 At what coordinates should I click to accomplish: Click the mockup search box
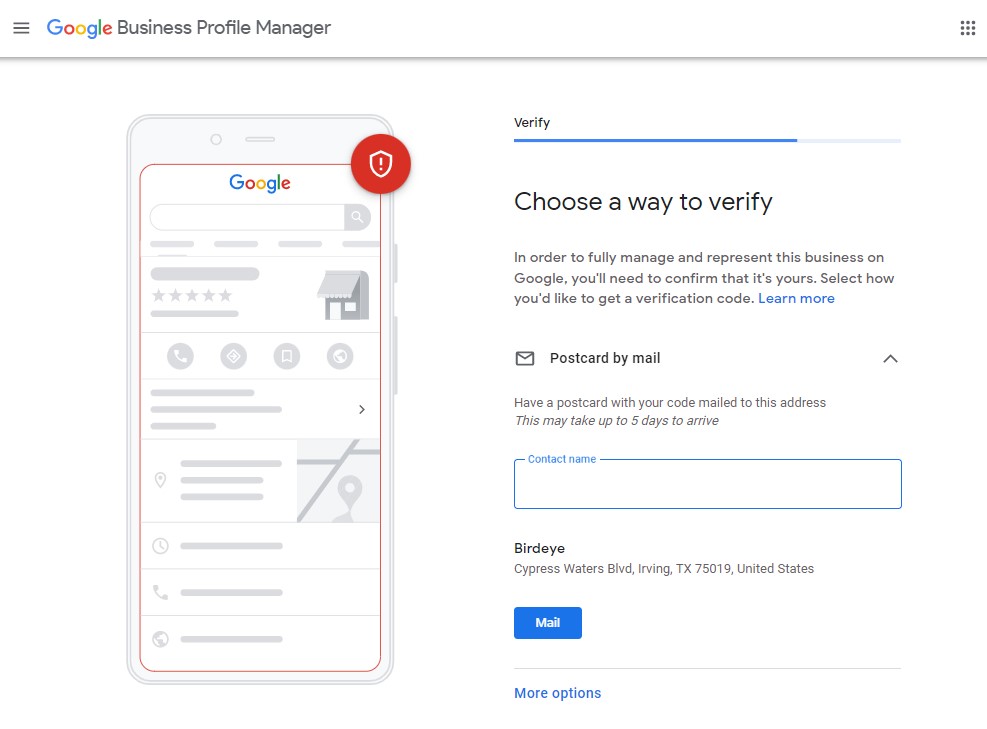pyautogui.click(x=247, y=217)
